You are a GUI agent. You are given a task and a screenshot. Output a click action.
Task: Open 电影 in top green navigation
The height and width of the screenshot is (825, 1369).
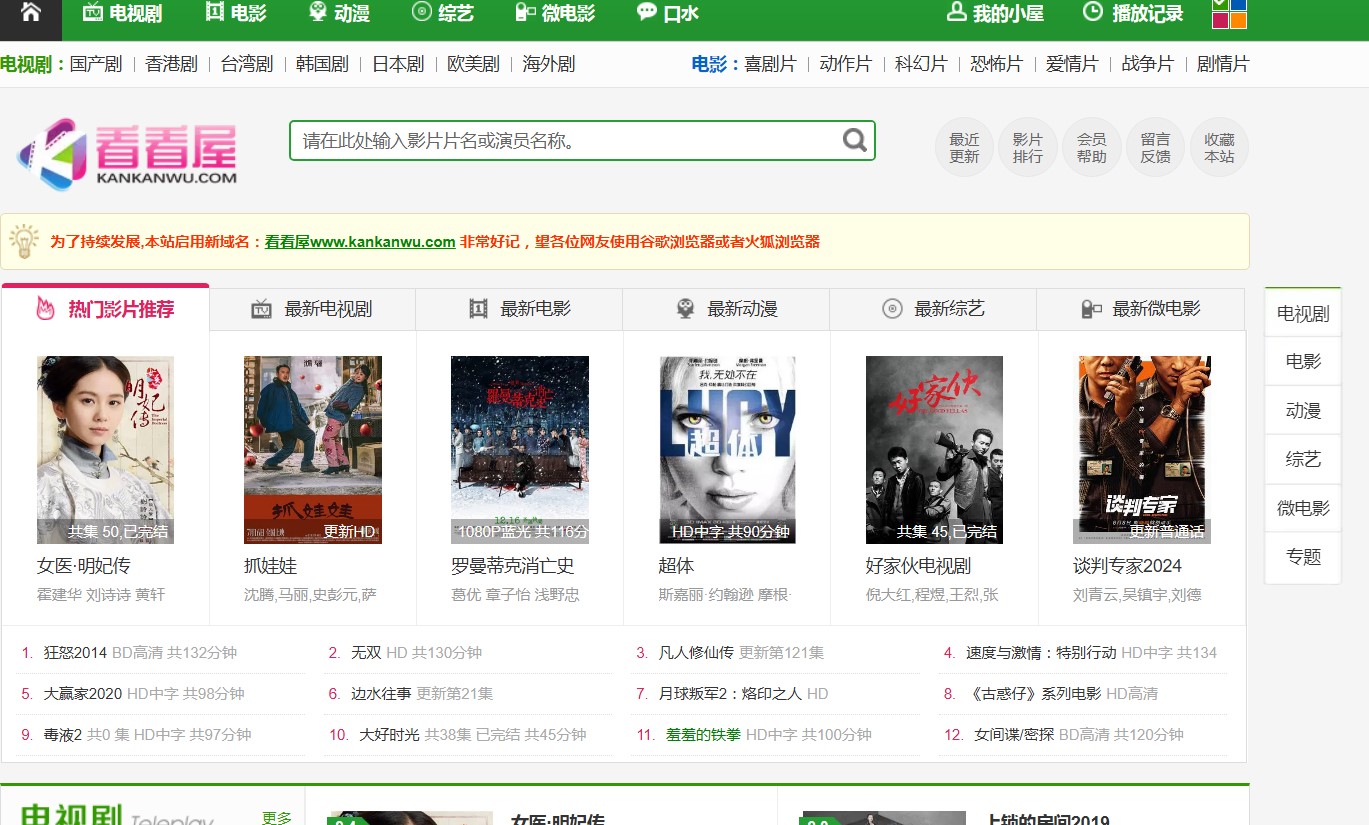(236, 13)
